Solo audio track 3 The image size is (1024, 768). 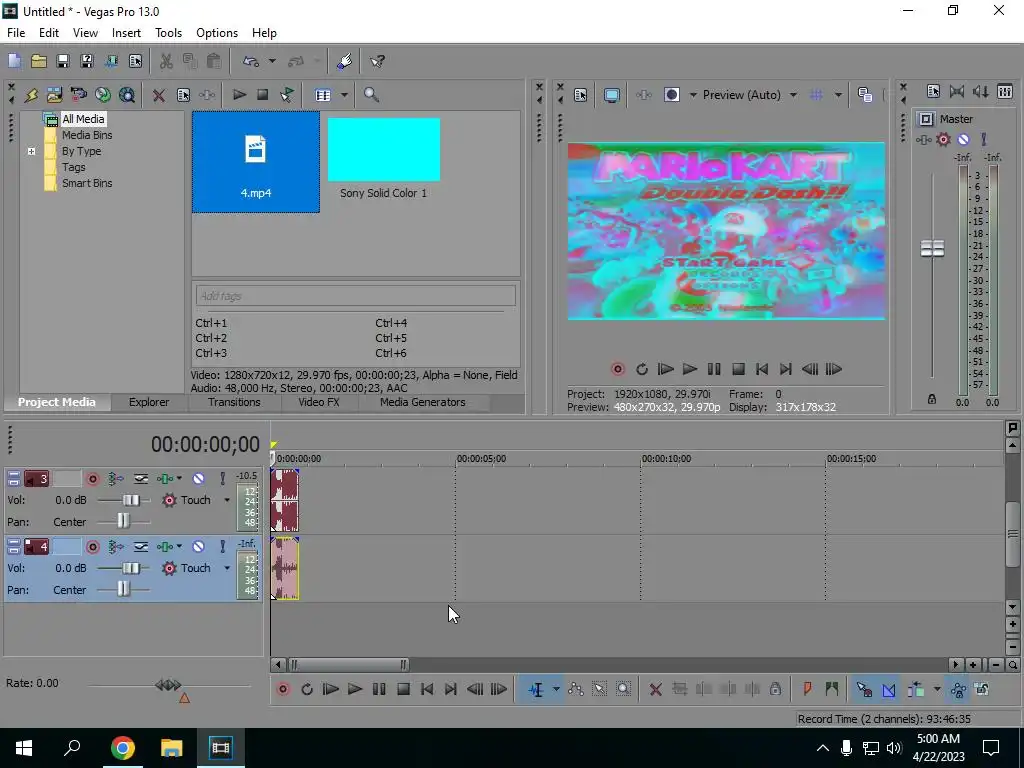point(222,479)
